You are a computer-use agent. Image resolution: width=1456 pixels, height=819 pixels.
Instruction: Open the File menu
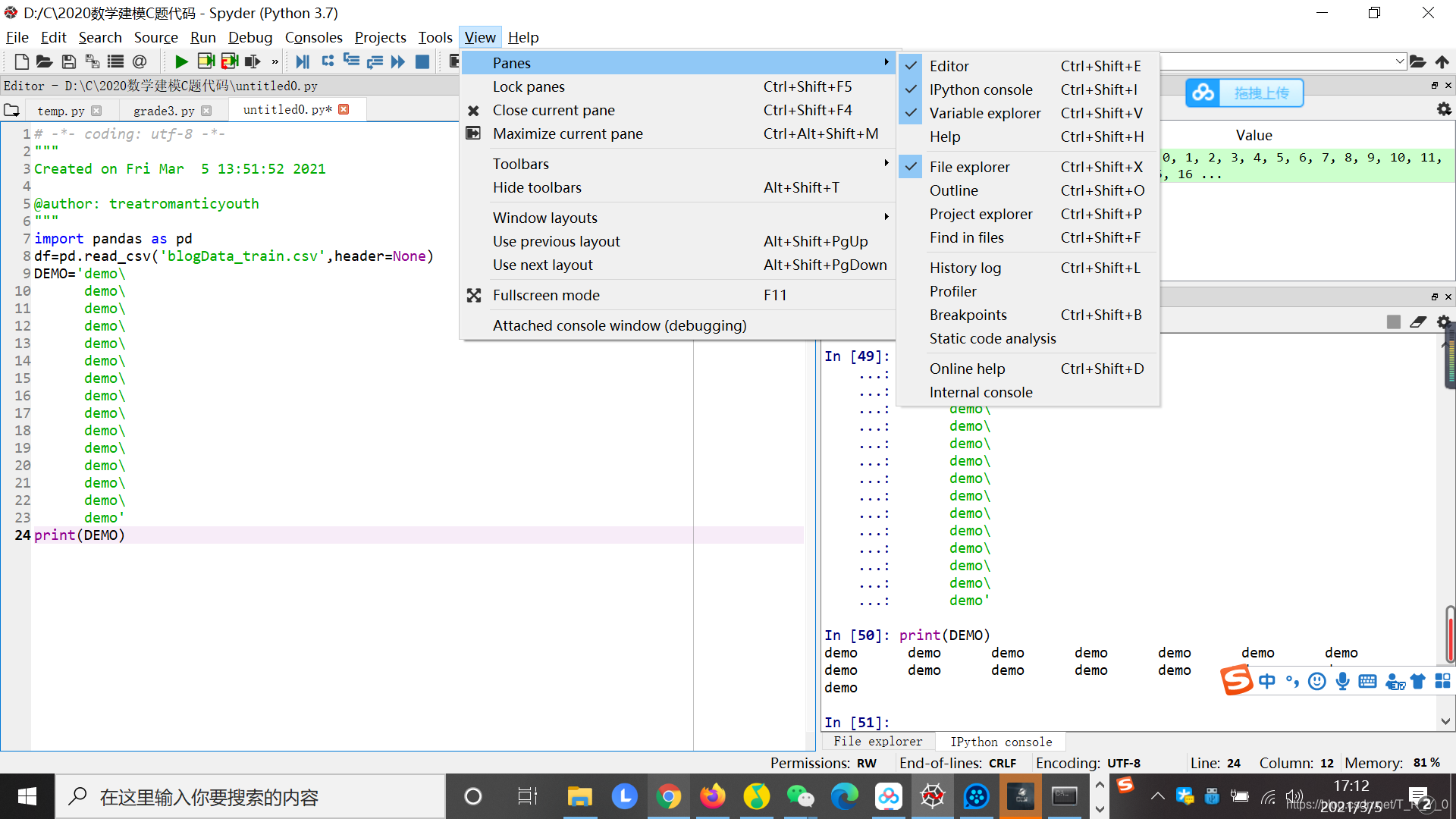coord(17,37)
